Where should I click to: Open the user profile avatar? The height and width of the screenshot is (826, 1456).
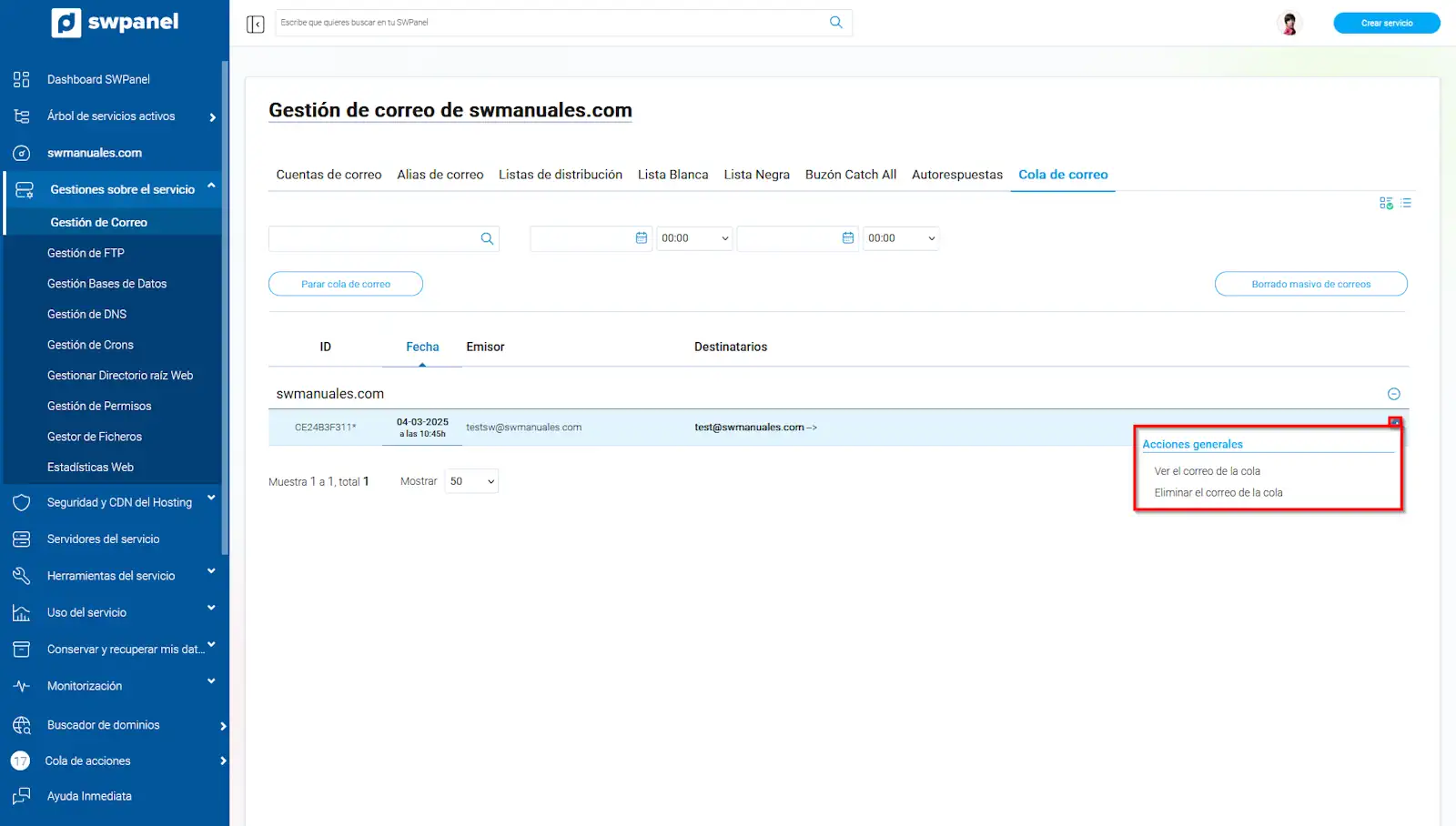pyautogui.click(x=1289, y=24)
